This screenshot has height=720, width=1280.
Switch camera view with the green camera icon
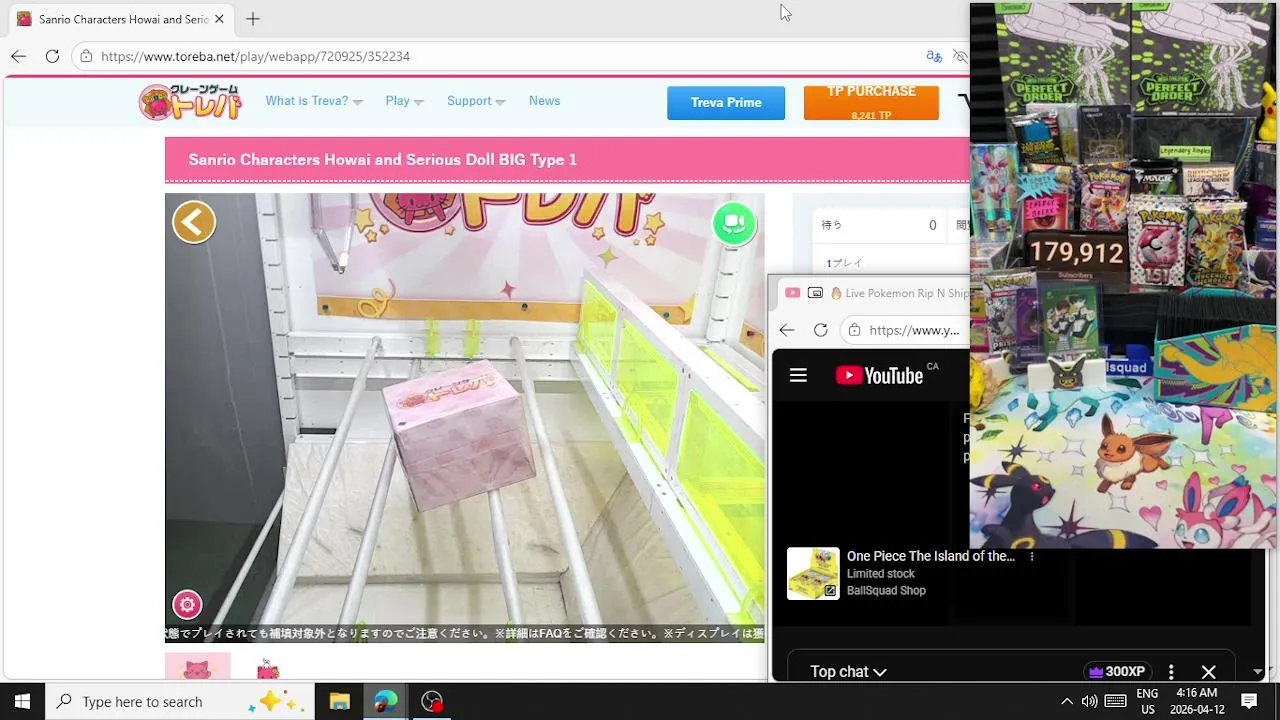734,223
